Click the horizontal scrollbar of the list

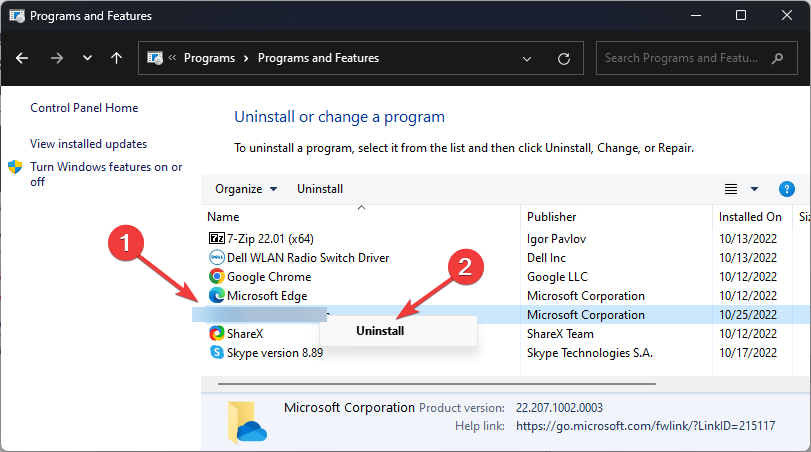(437, 384)
